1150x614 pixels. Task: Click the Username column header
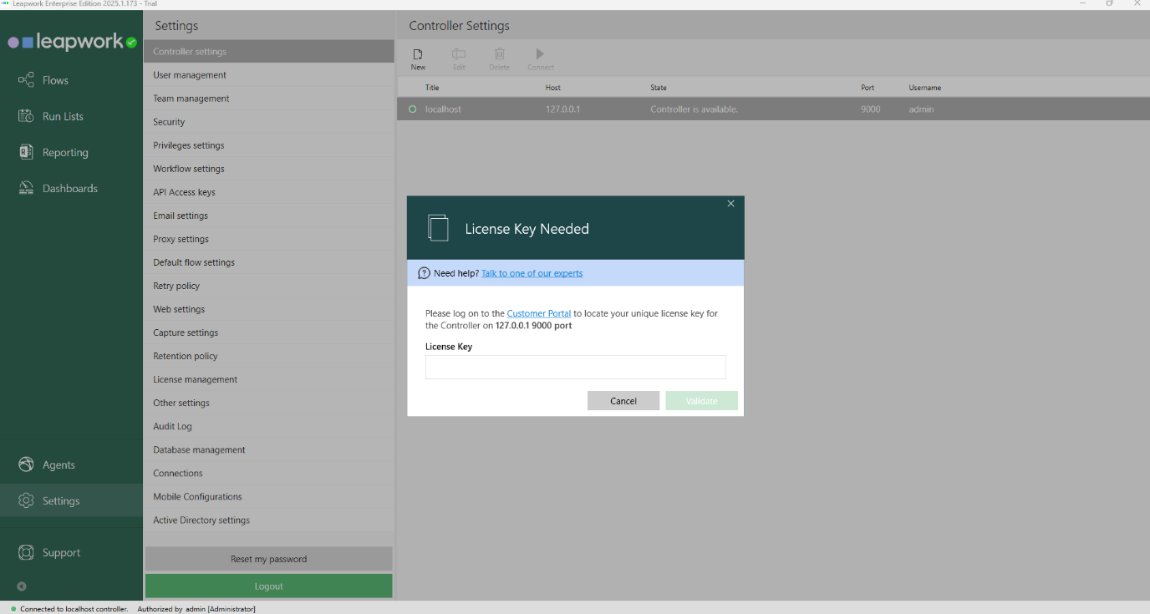click(x=925, y=87)
